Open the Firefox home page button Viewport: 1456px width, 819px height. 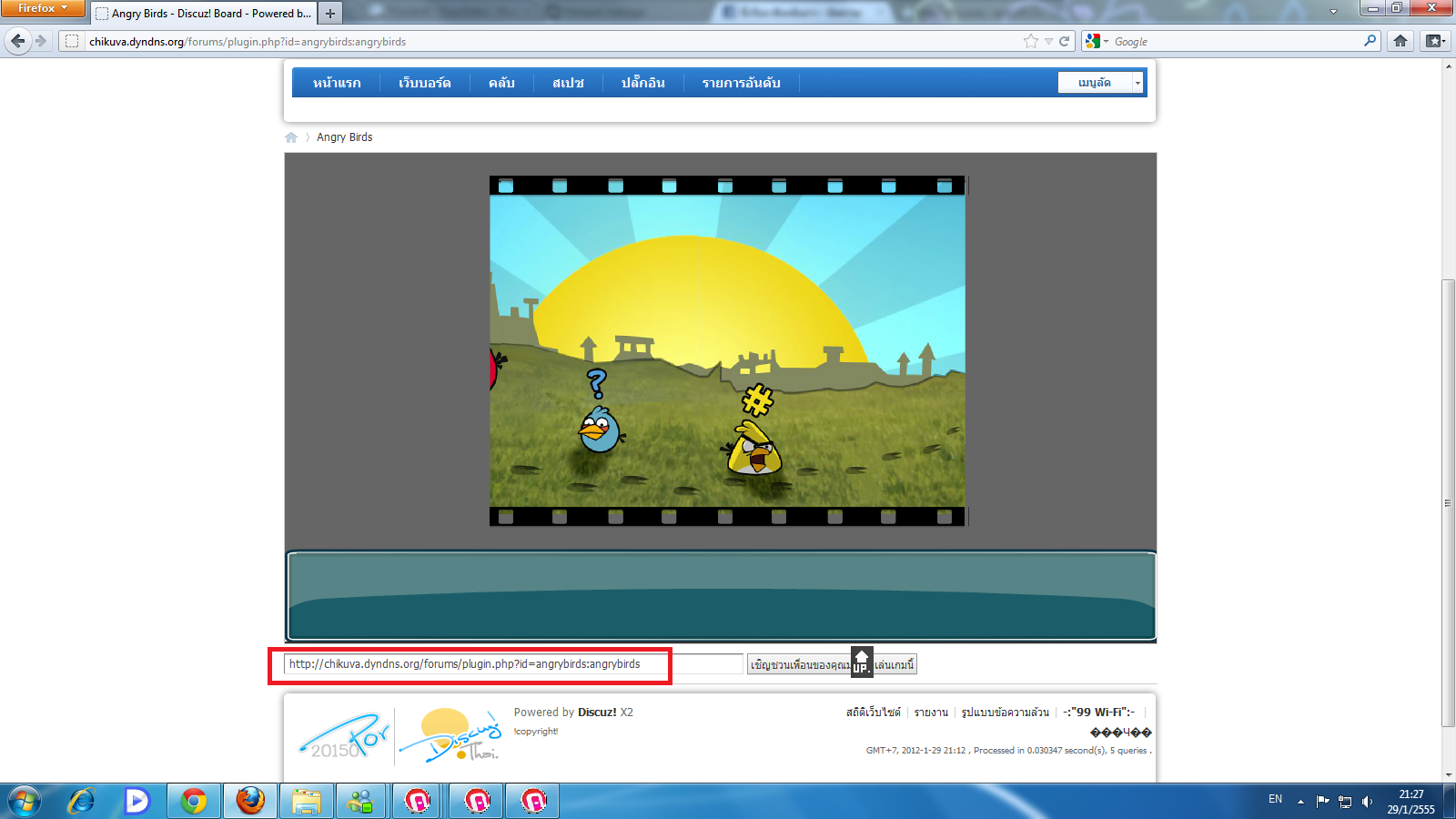pyautogui.click(x=1400, y=41)
